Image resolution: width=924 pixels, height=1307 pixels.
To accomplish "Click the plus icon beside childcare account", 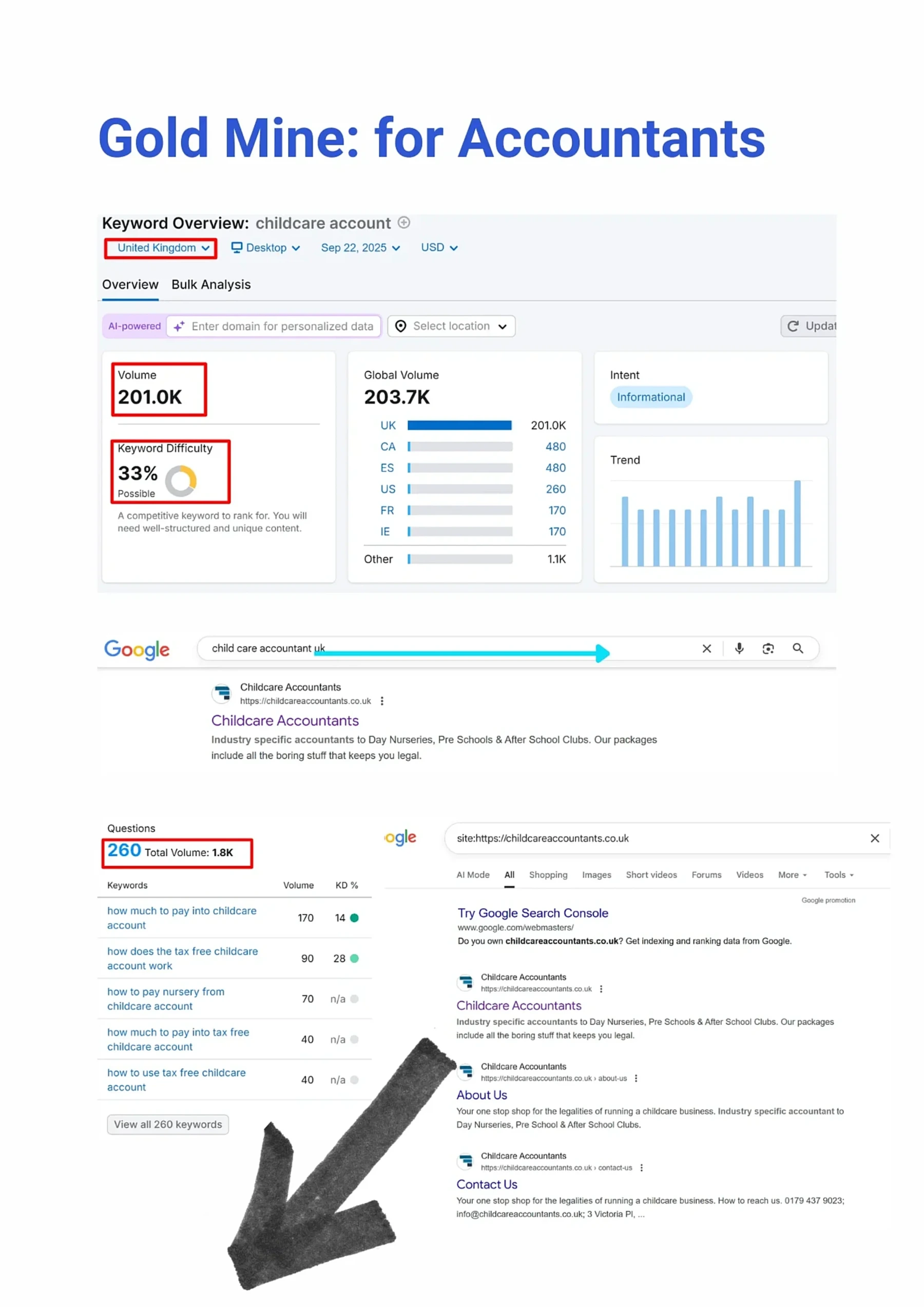I will point(403,223).
